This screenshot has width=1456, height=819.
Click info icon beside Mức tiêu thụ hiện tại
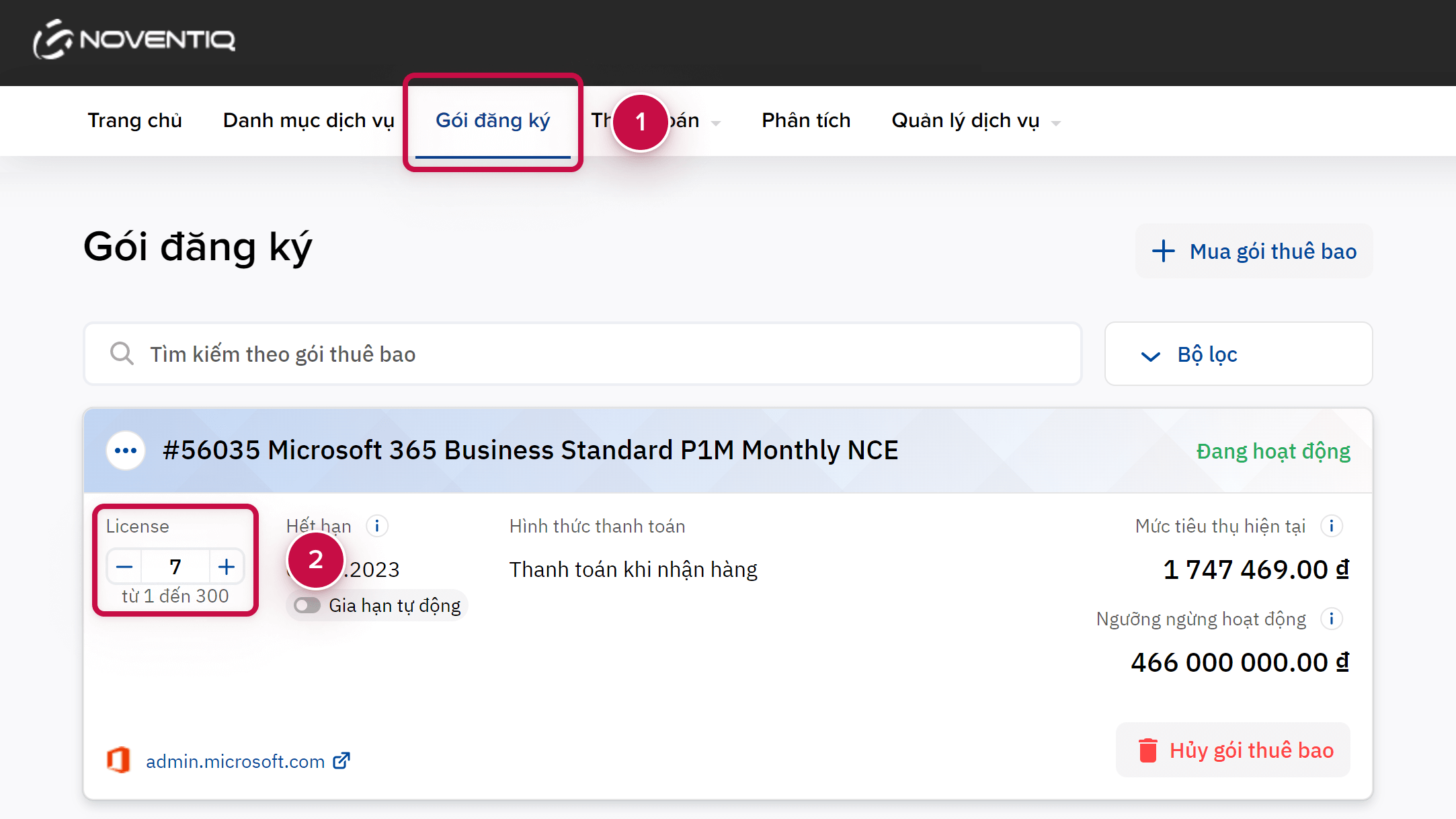(1331, 526)
